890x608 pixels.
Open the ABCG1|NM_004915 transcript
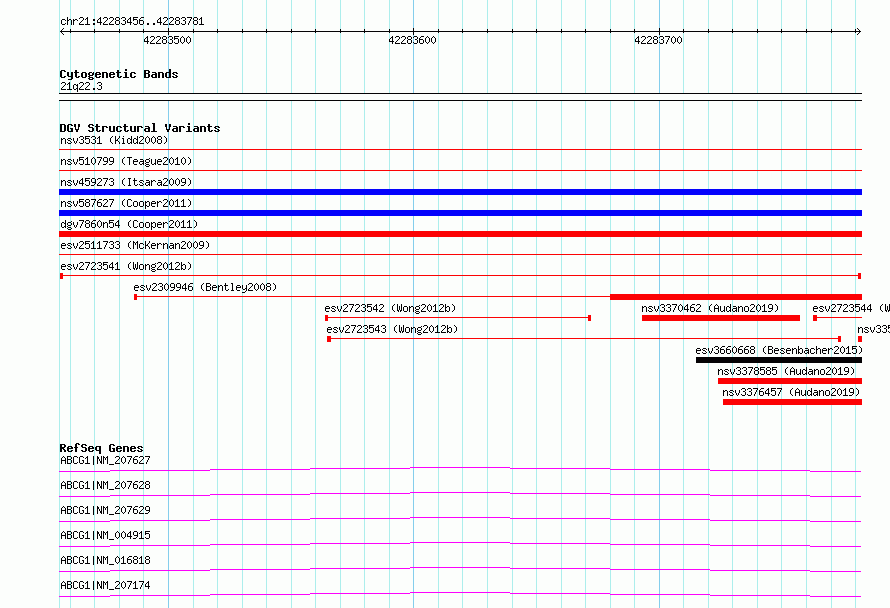point(105,535)
